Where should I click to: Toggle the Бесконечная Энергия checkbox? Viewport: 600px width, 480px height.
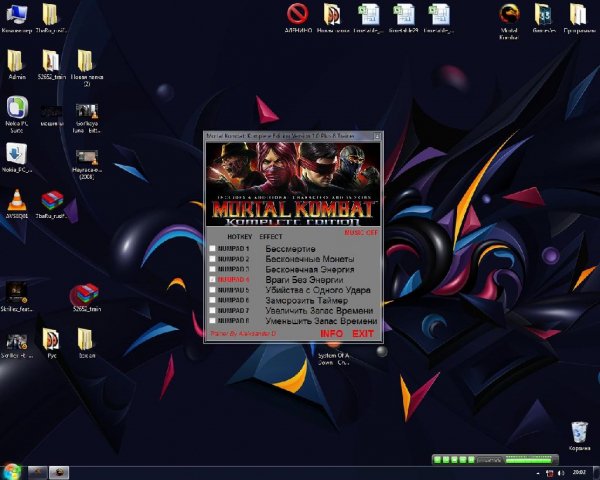(x=212, y=269)
